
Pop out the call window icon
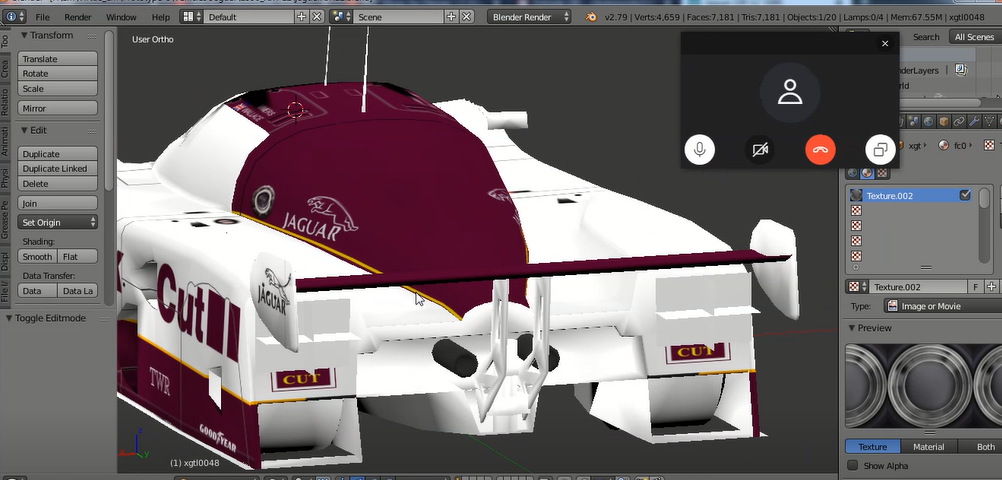coord(880,150)
